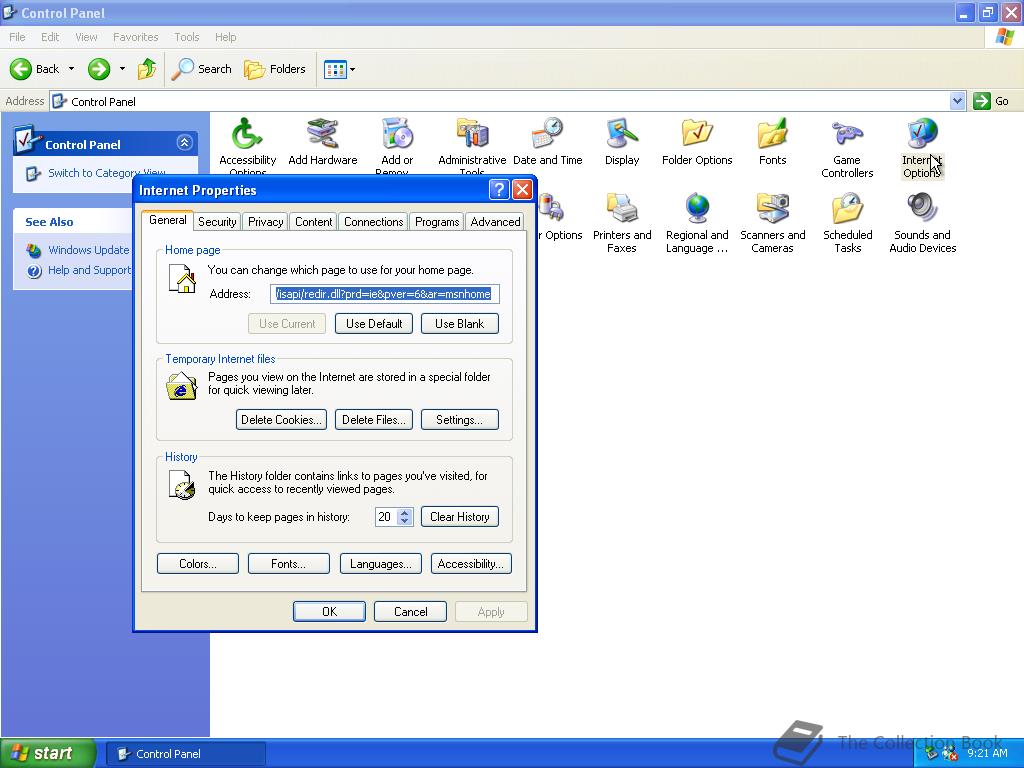Screen dimensions: 1024x768
Task: Switch to the Connections tab
Action: click(374, 222)
